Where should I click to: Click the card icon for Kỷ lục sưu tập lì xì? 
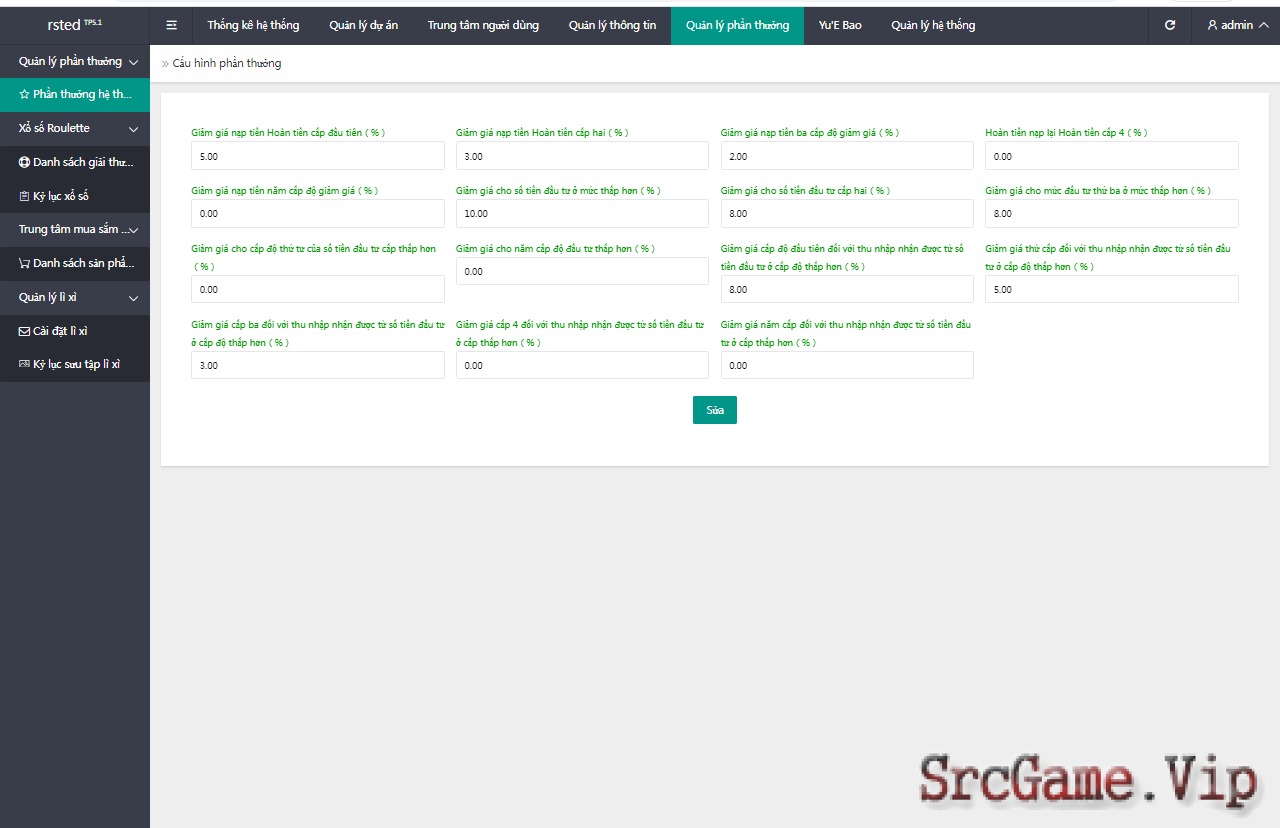[24, 364]
